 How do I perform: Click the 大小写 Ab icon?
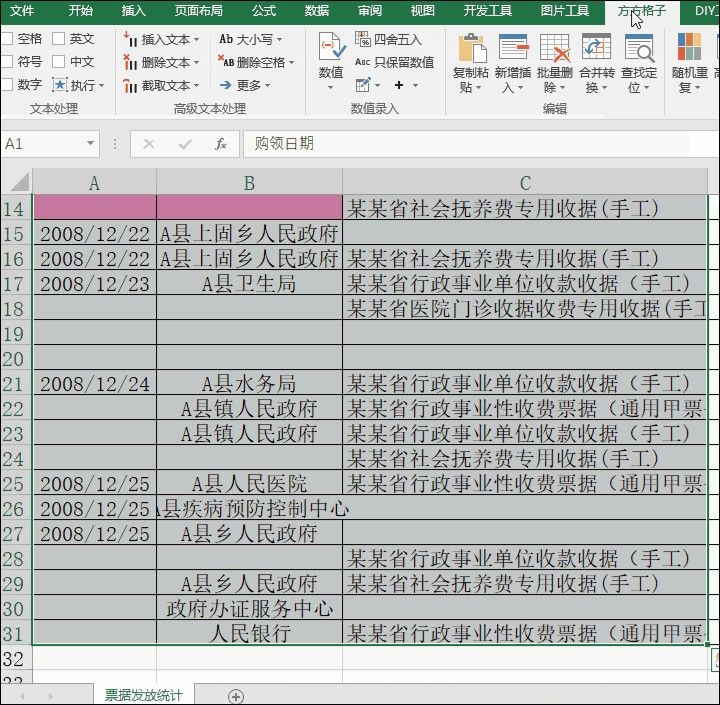pos(226,39)
